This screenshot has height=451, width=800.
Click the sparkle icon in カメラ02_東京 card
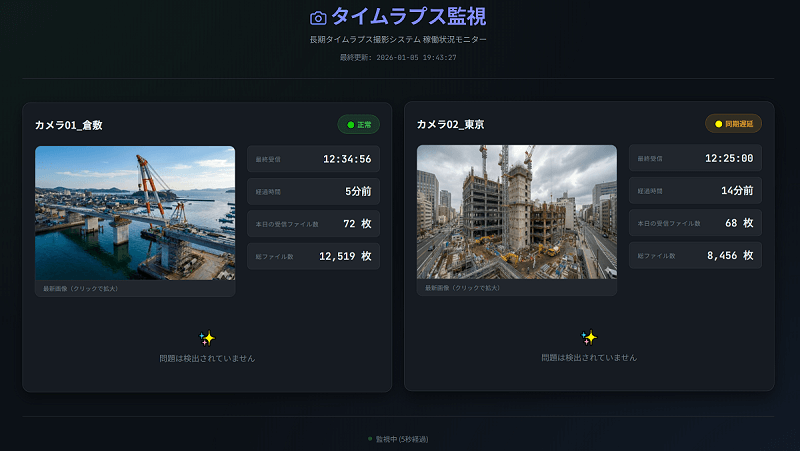click(589, 337)
